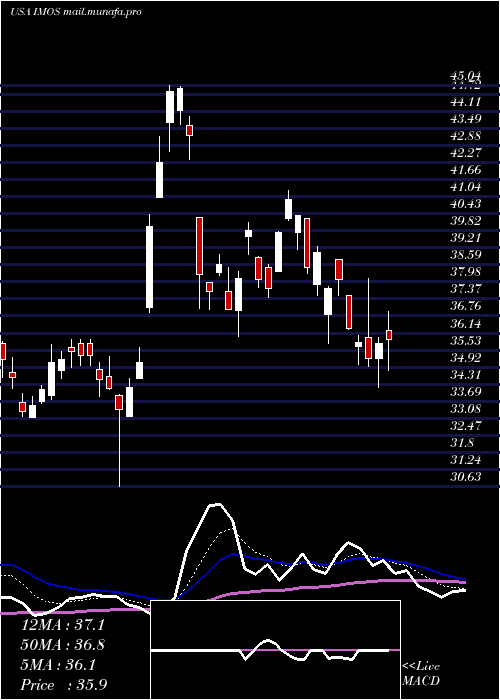The width and height of the screenshot is (500, 700).
Task: Select the 43.49 price axis label
Action: 465,119
